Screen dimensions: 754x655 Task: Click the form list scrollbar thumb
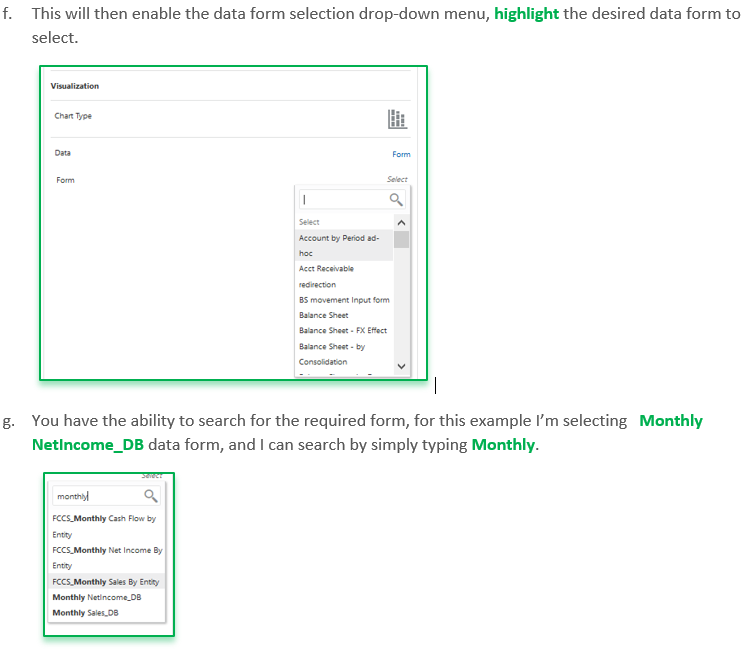pyautogui.click(x=402, y=239)
